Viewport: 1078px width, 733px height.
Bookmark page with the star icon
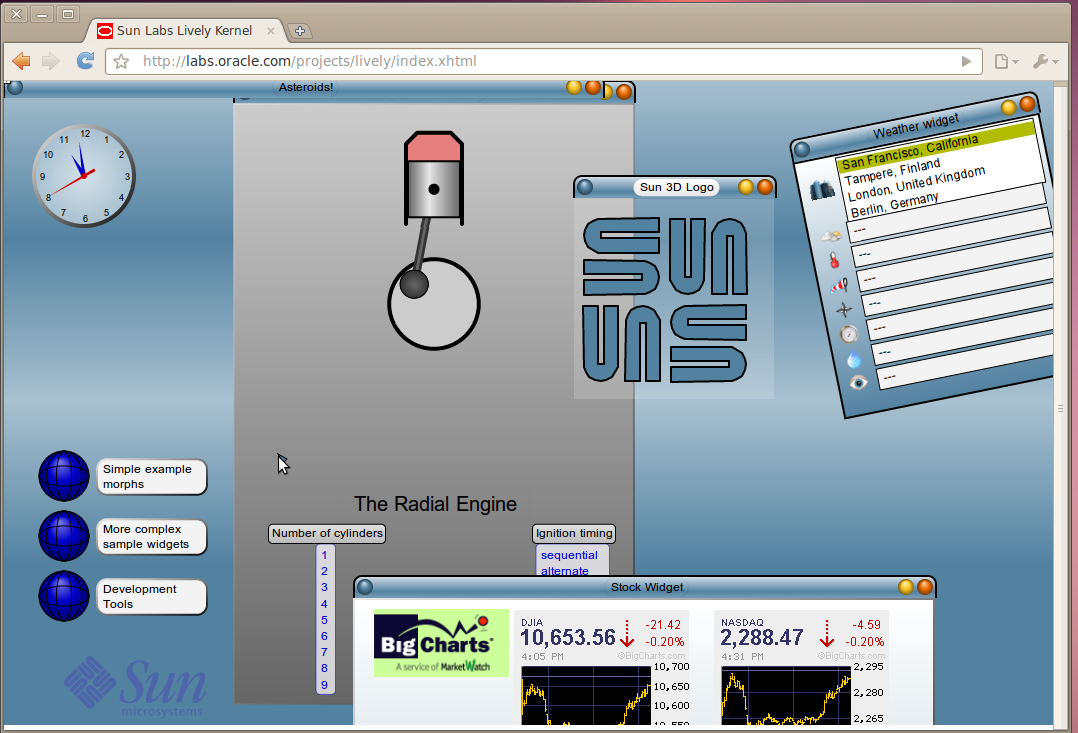(122, 61)
